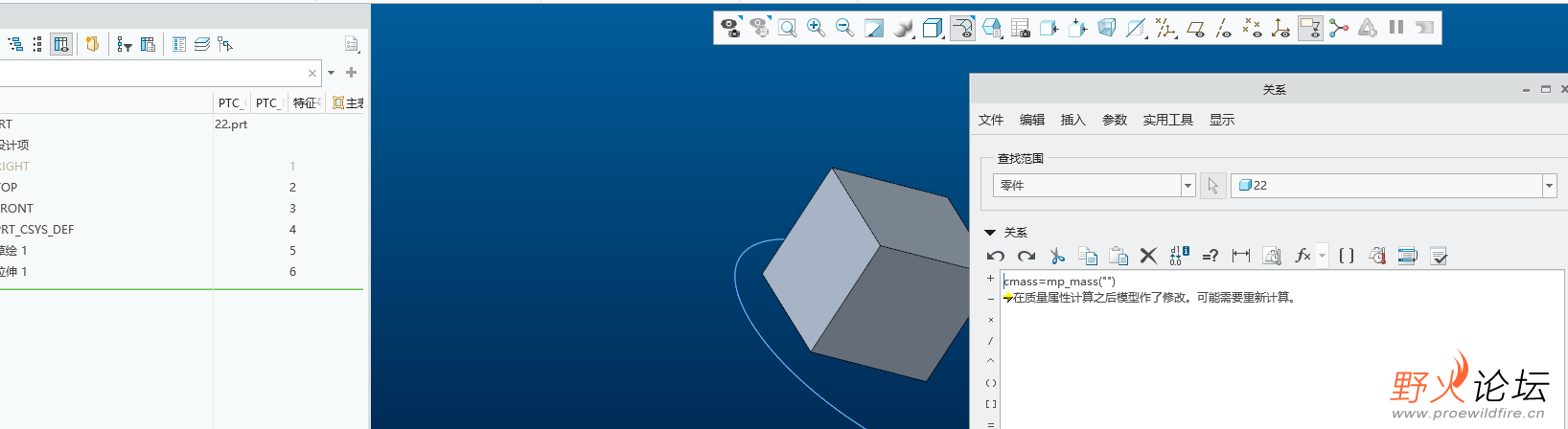Clear the model tree search field
This screenshot has width=1568, height=429.
[x=312, y=73]
